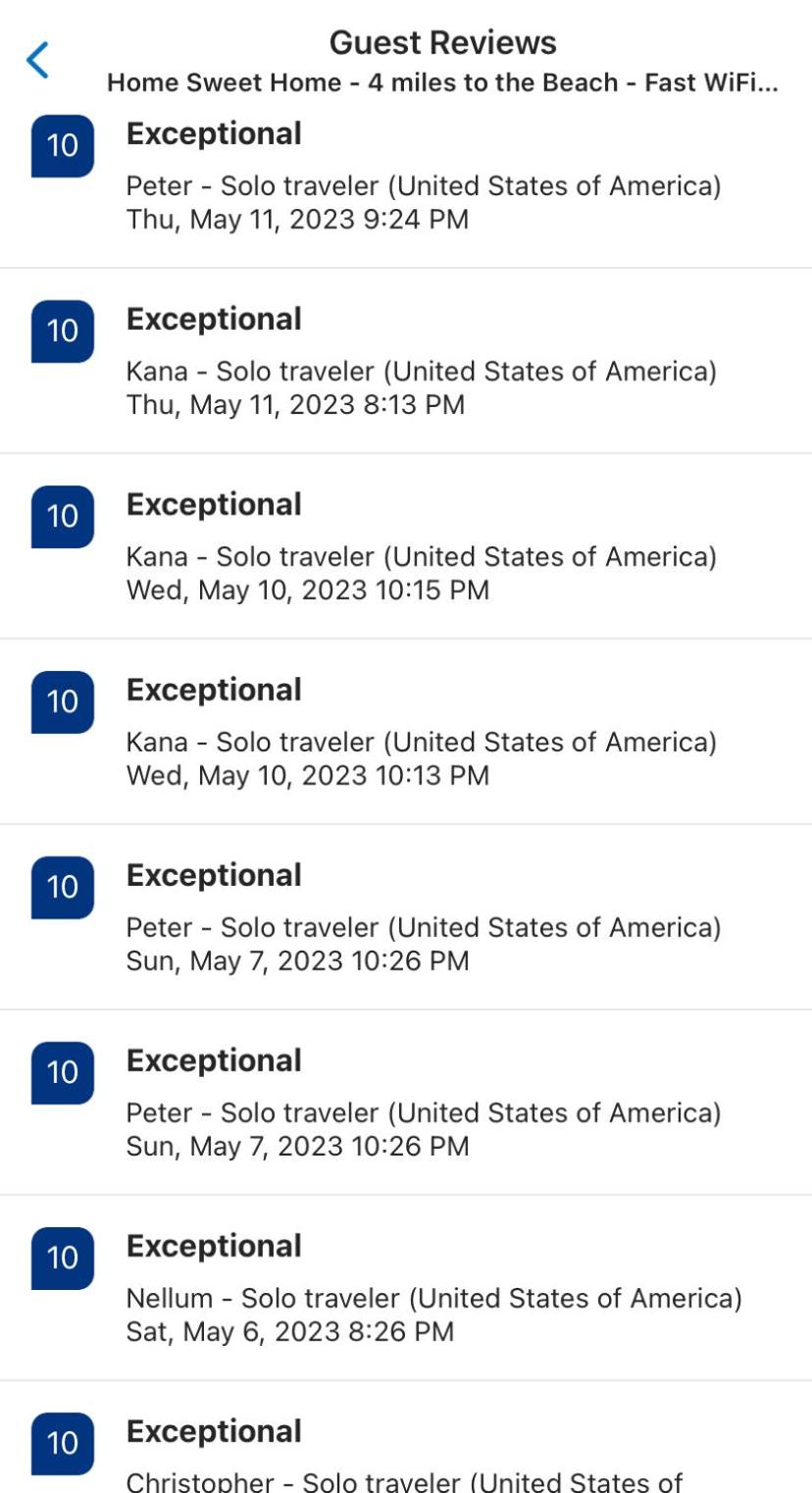Open Kana's review from May 11 8:13 PM

(406, 361)
